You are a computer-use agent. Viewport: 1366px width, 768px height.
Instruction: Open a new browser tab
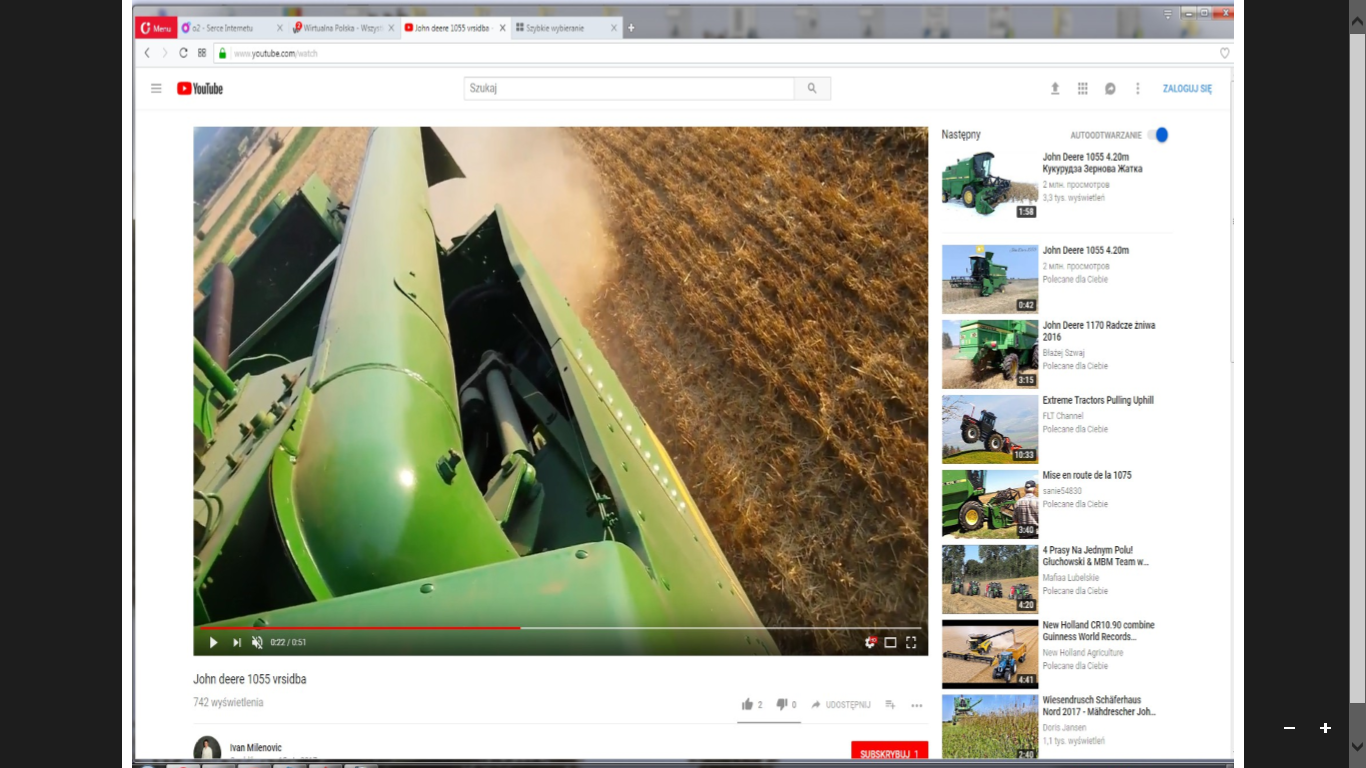click(631, 28)
